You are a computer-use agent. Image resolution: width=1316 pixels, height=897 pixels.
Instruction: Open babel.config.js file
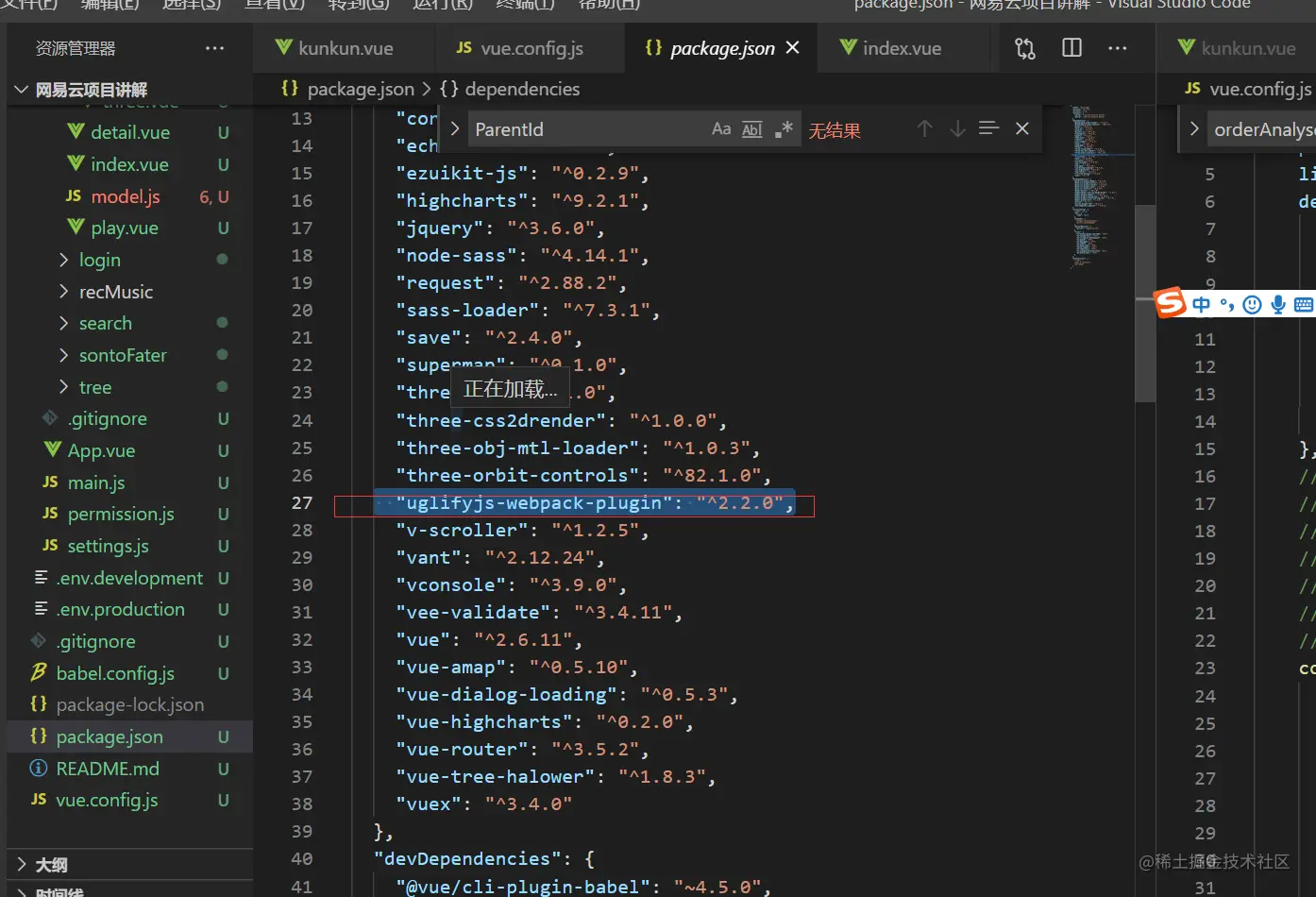click(129, 673)
